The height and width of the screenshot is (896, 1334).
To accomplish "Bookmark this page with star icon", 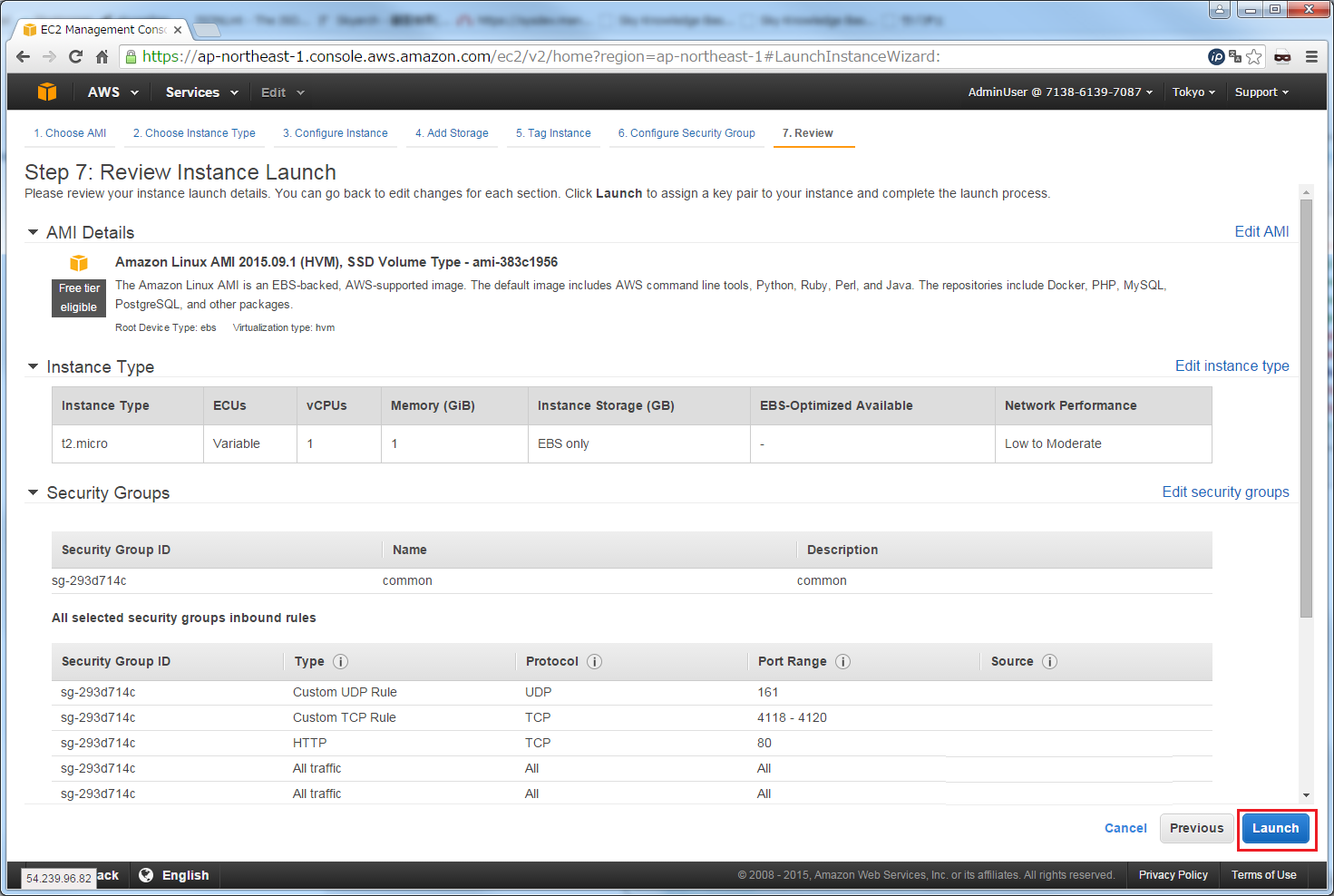I will point(1254,56).
